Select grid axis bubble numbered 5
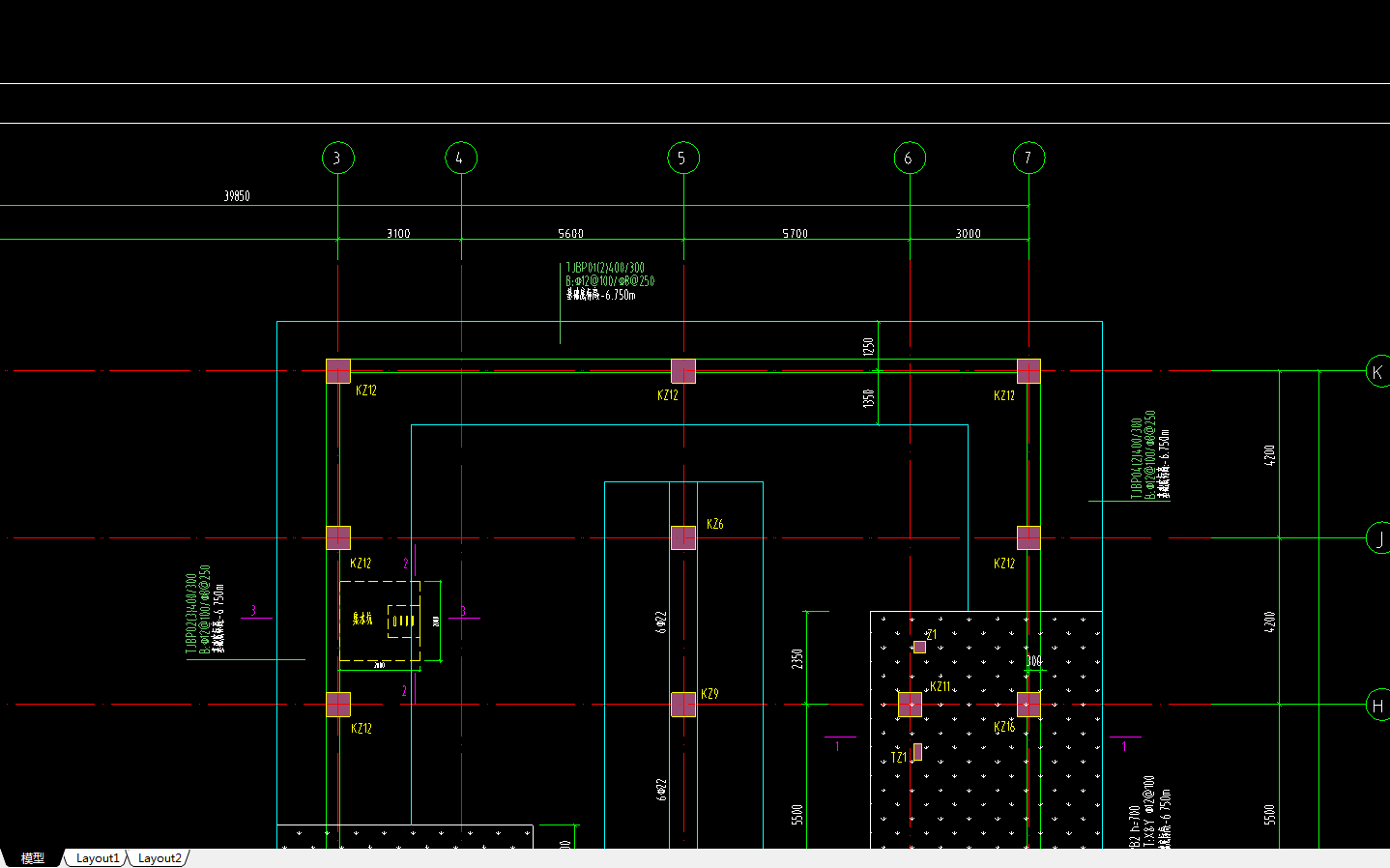This screenshot has height=868, width=1390. pos(682,158)
